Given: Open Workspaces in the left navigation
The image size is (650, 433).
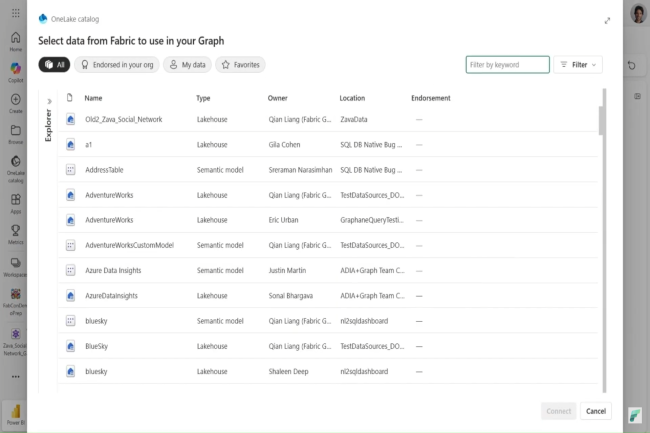Looking at the screenshot, I should [x=15, y=265].
